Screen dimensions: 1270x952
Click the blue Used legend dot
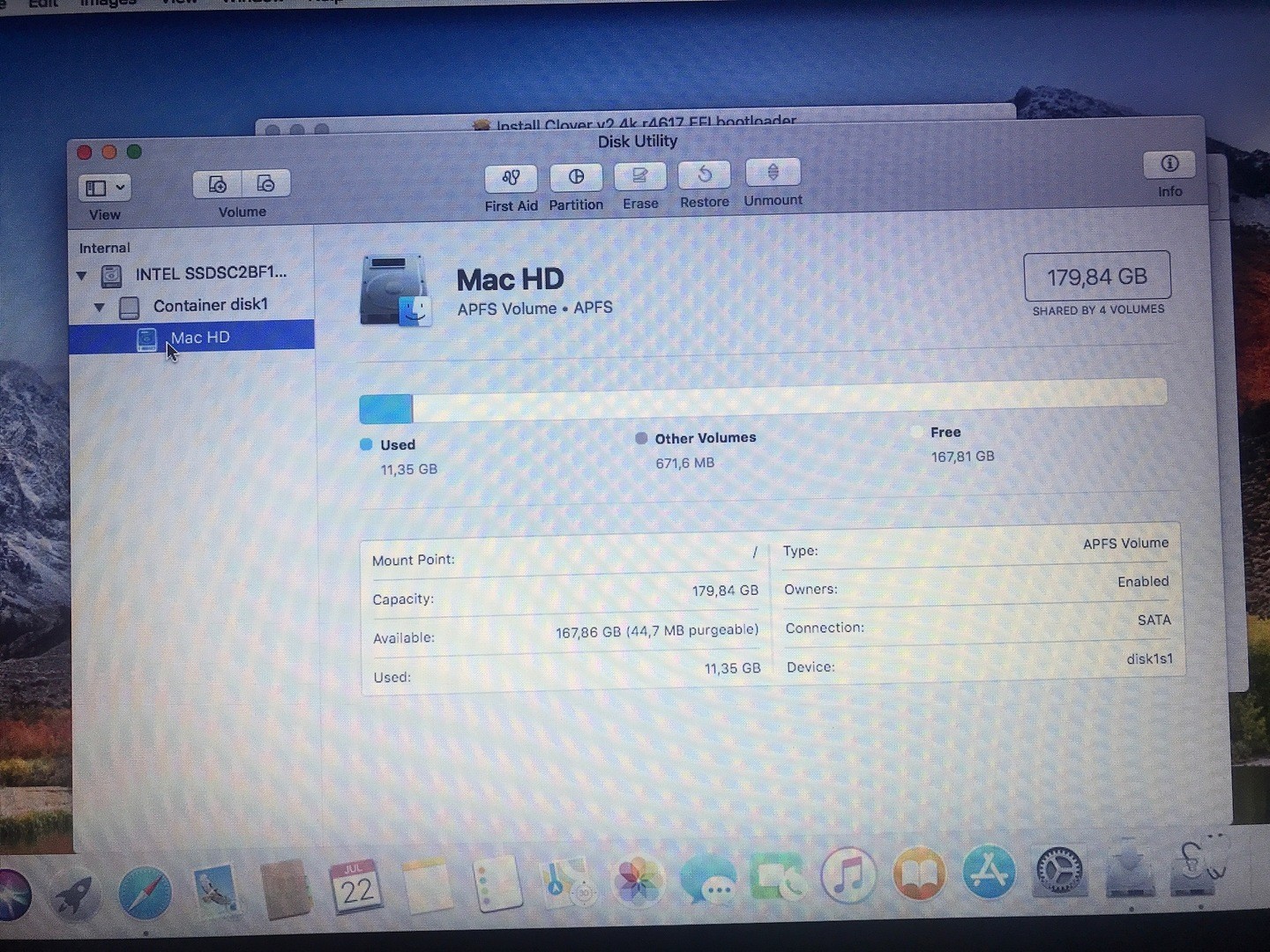point(366,444)
